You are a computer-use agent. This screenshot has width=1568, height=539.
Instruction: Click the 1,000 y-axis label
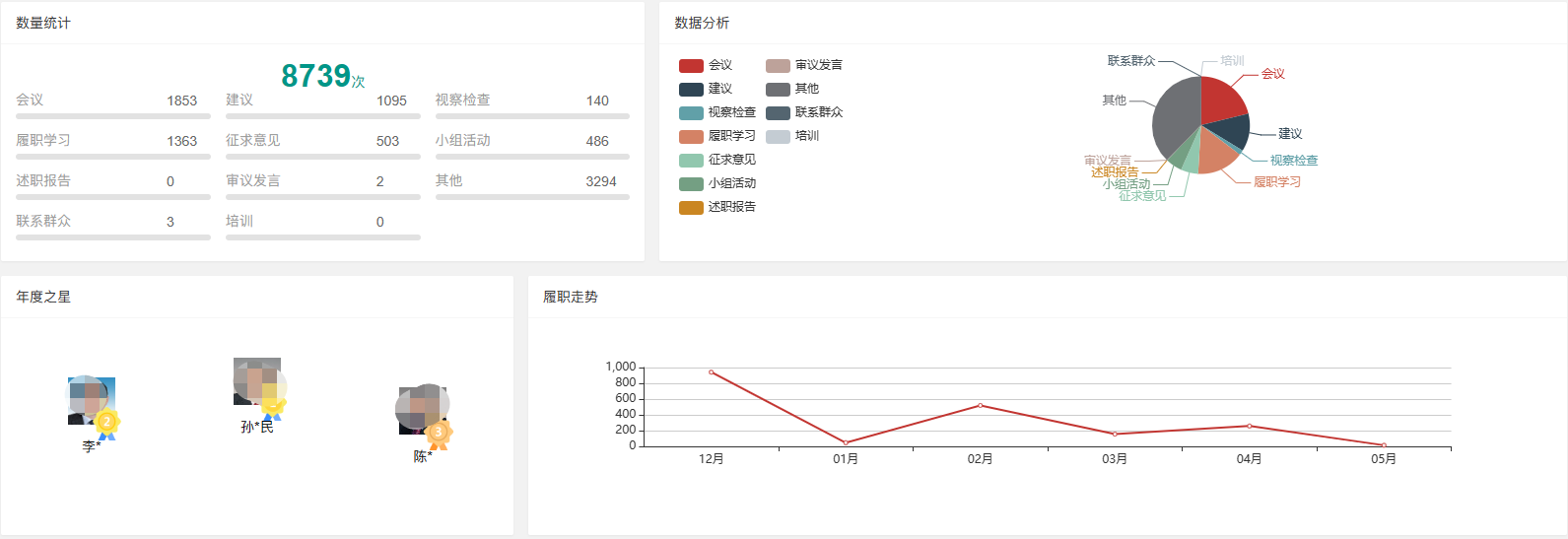[x=621, y=367]
